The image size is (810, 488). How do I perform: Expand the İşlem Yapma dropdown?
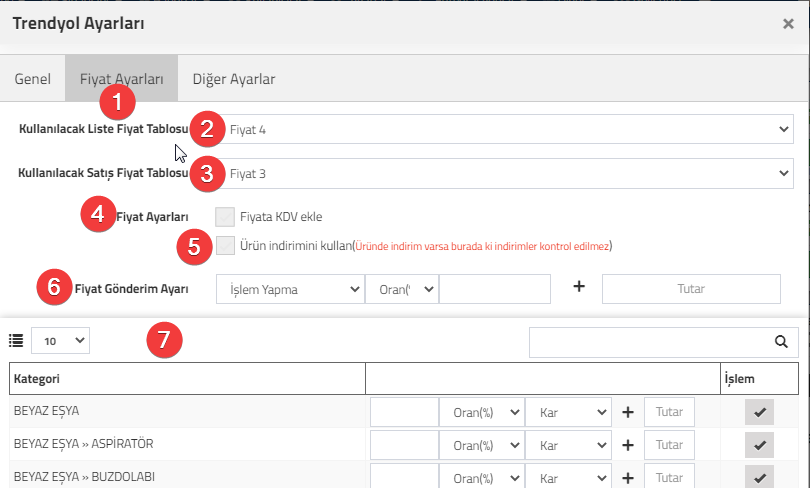(290, 289)
